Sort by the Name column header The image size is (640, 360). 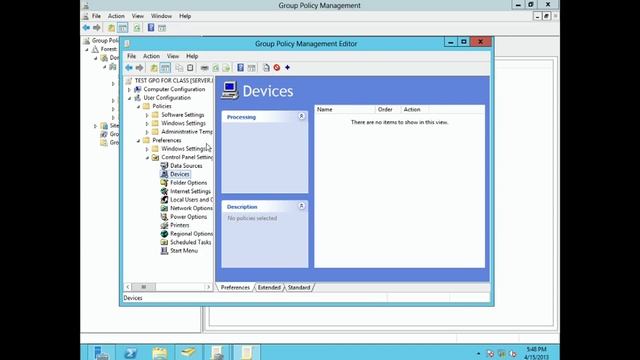345,109
